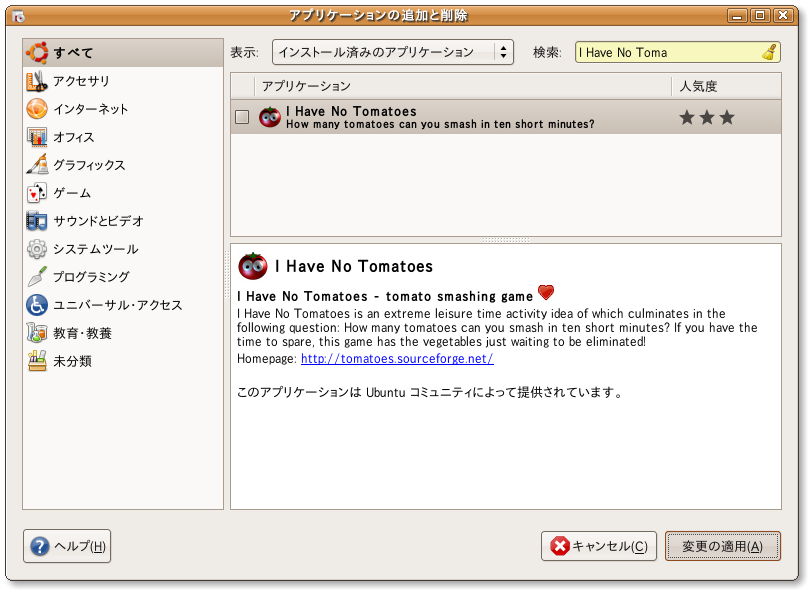Screen dimensions: 808x590
Task: Click the キャンセル button
Action: (599, 546)
